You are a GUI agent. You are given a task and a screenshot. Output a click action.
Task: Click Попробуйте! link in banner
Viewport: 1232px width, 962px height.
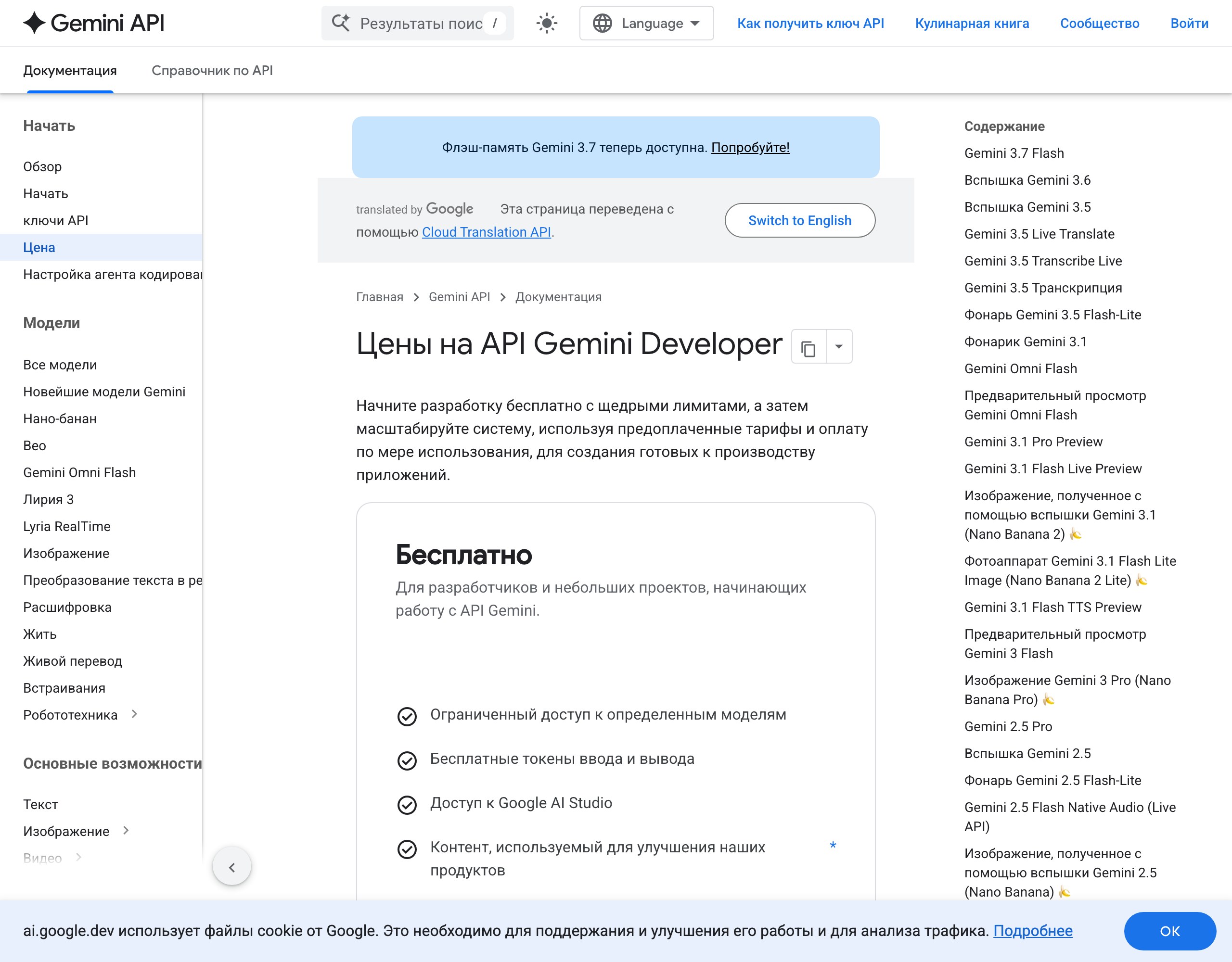tap(750, 148)
